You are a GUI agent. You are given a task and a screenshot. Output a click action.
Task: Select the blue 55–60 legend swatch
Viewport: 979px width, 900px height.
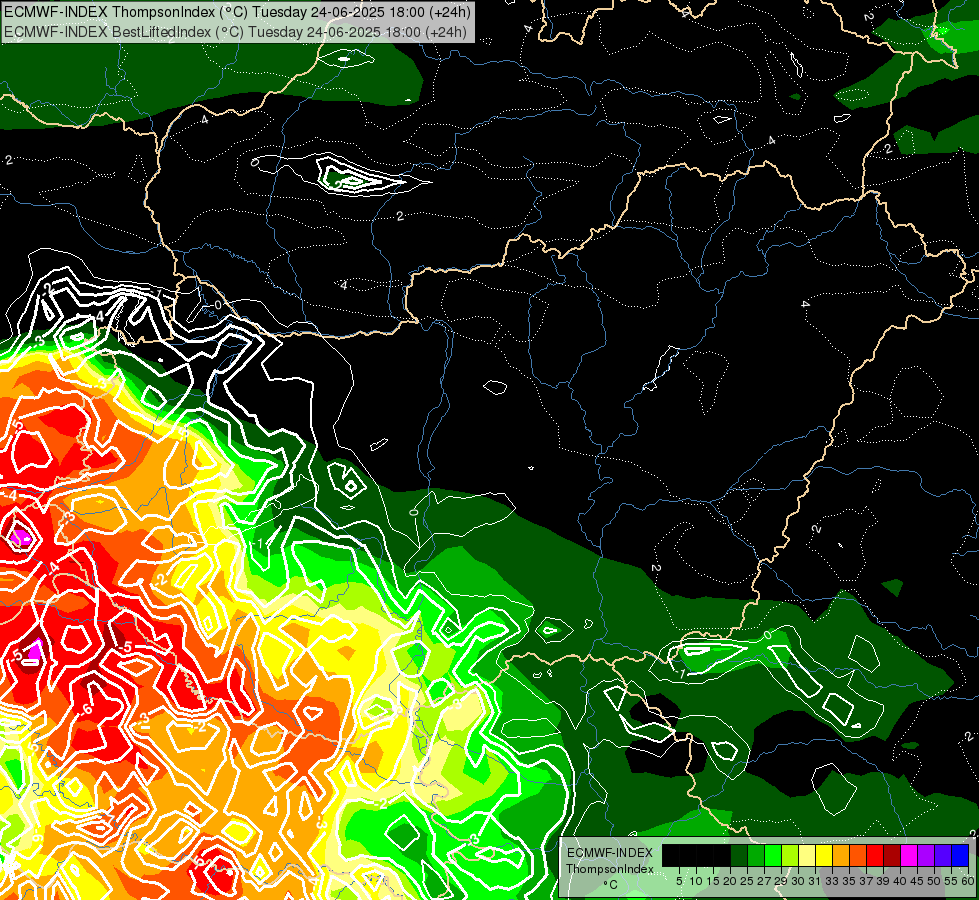[960, 856]
